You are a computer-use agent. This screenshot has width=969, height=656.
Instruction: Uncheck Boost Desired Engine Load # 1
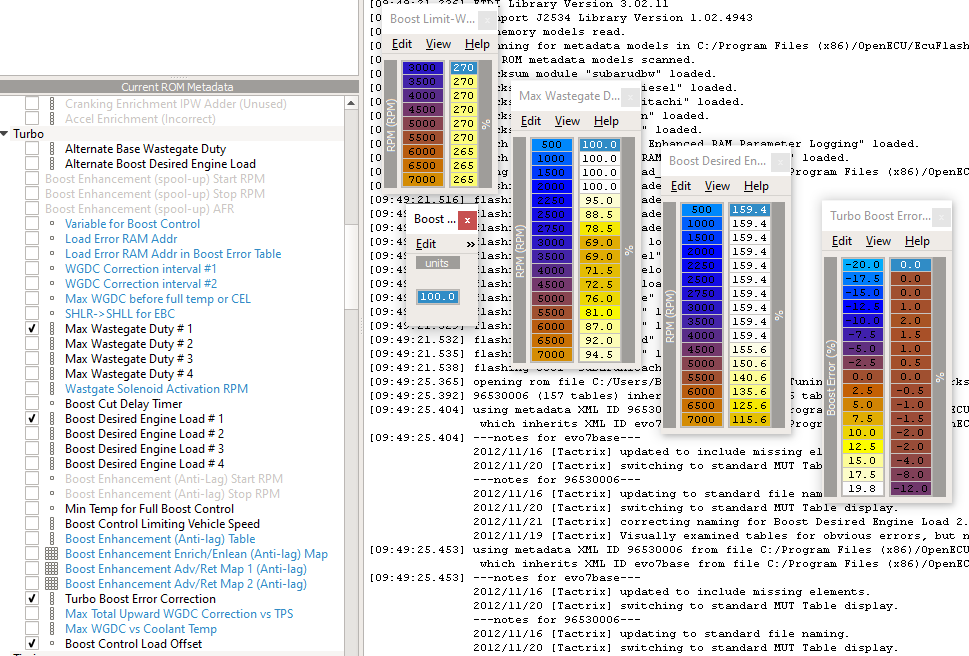[32, 419]
